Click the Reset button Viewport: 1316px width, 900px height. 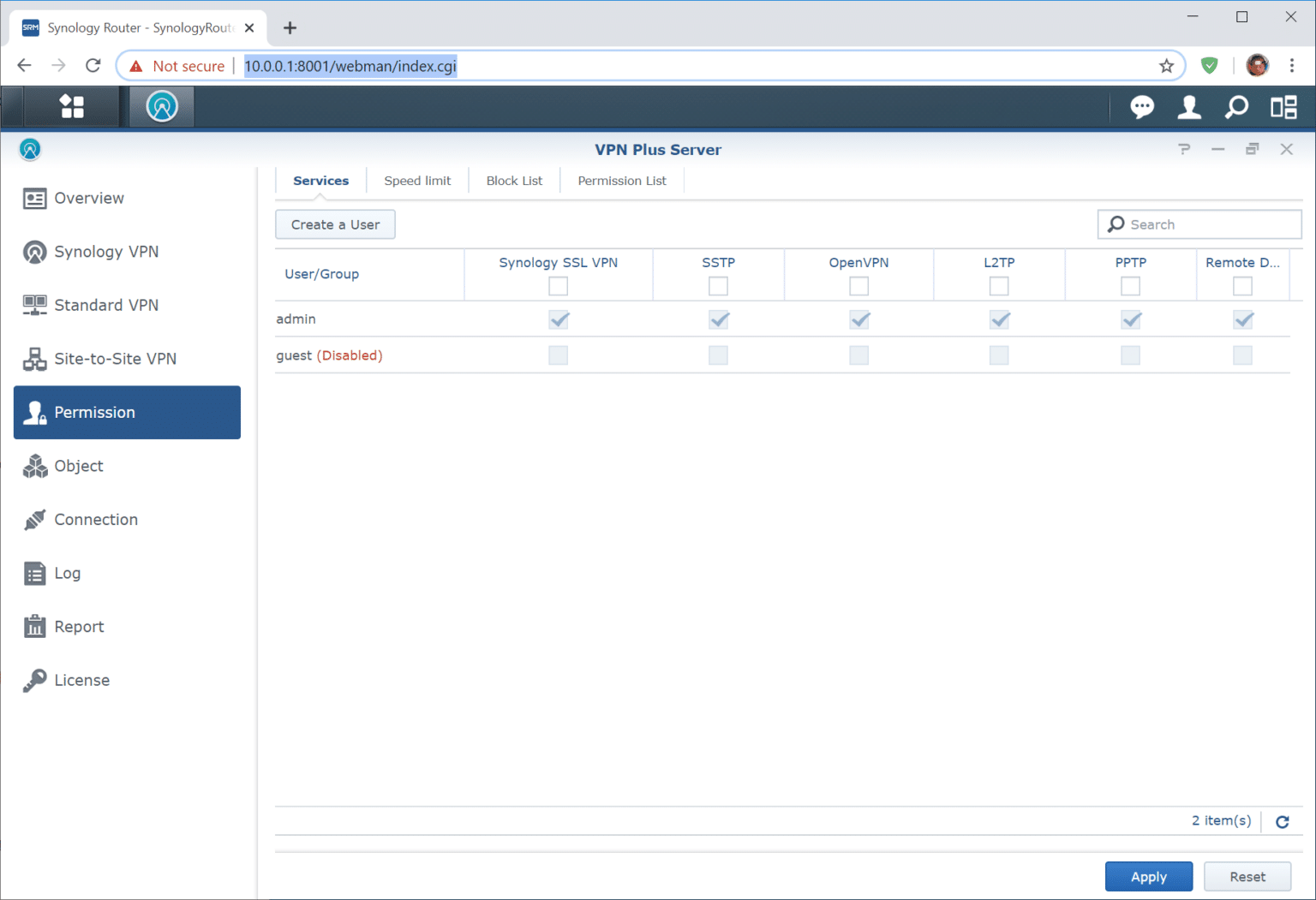tap(1247, 877)
